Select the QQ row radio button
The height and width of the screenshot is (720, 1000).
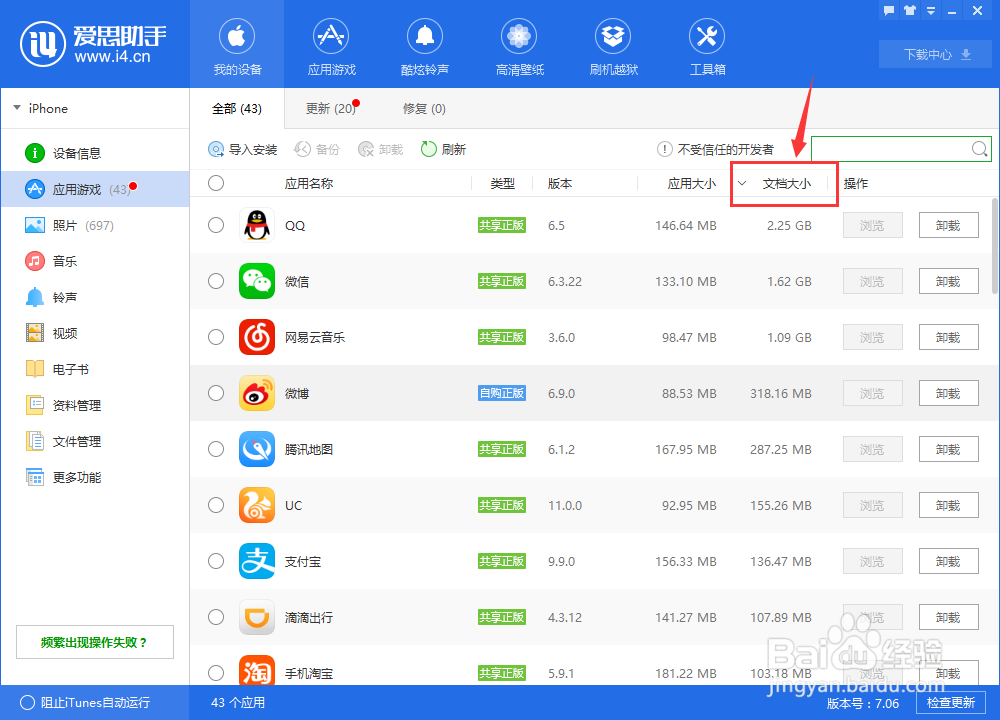click(216, 225)
